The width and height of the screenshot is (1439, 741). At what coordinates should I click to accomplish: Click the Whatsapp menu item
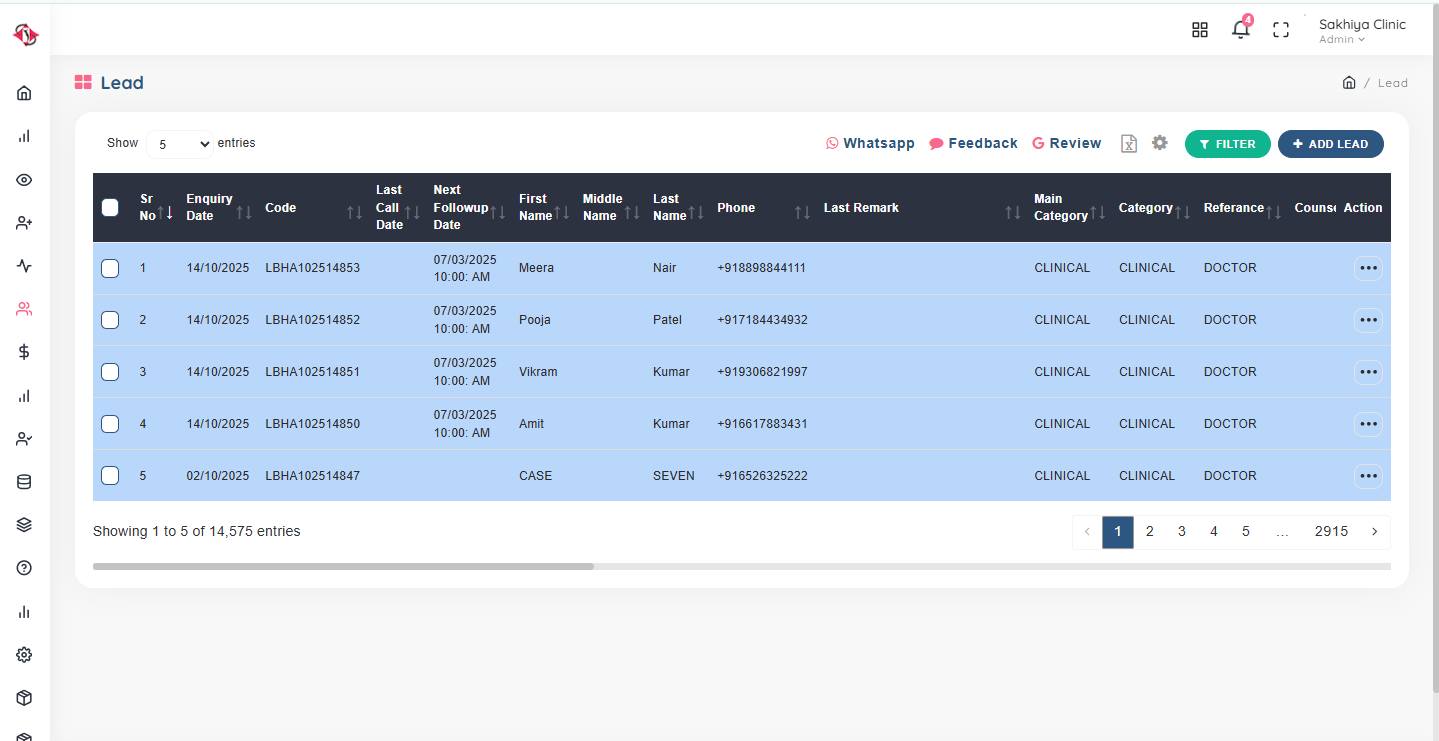pos(870,143)
